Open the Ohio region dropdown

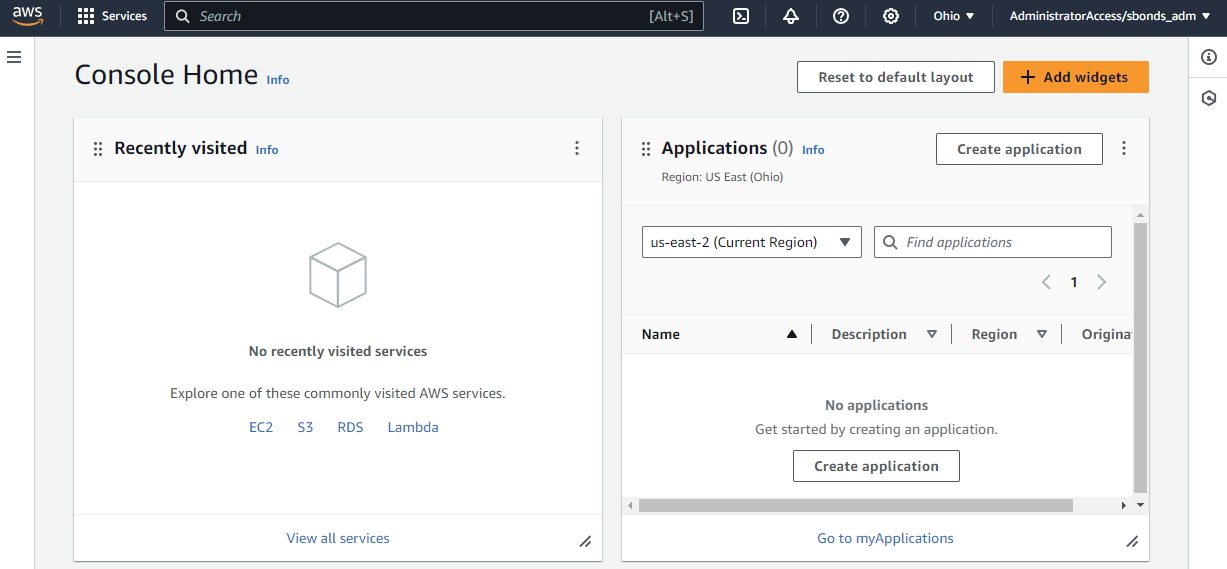click(x=954, y=16)
